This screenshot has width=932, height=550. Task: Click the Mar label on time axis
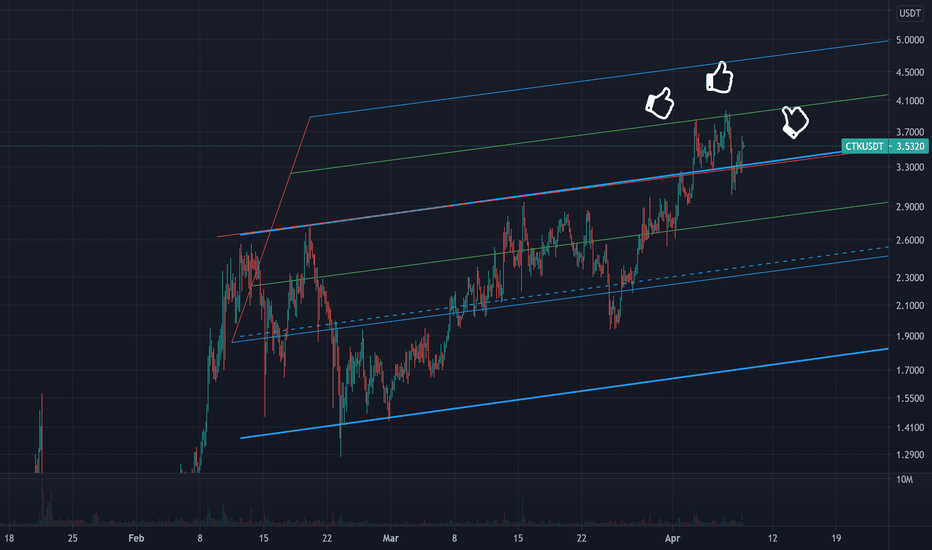coord(391,538)
